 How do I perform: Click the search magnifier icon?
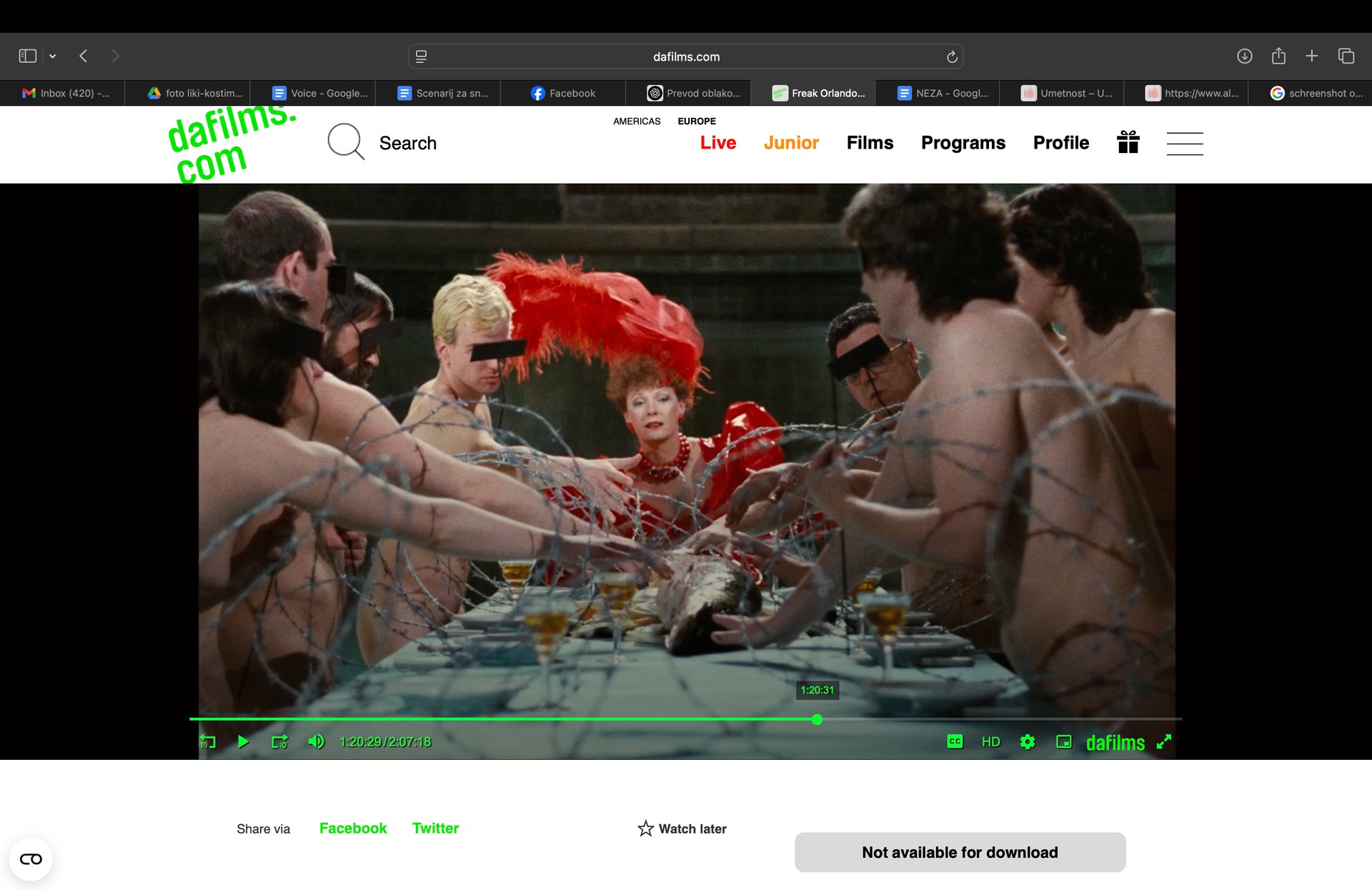click(x=346, y=142)
